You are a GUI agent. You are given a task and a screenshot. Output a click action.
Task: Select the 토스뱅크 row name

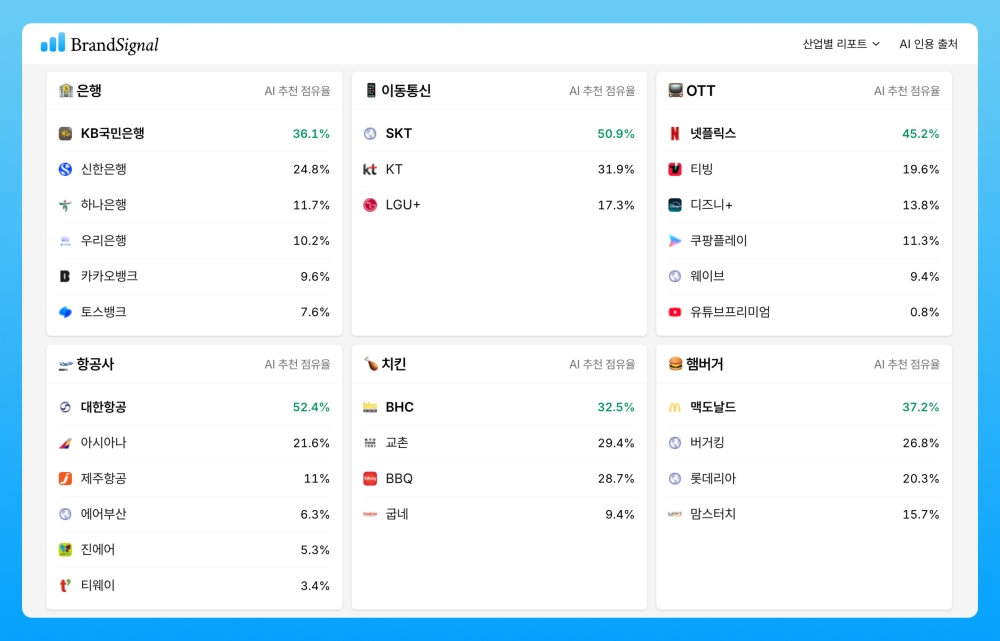tap(104, 312)
